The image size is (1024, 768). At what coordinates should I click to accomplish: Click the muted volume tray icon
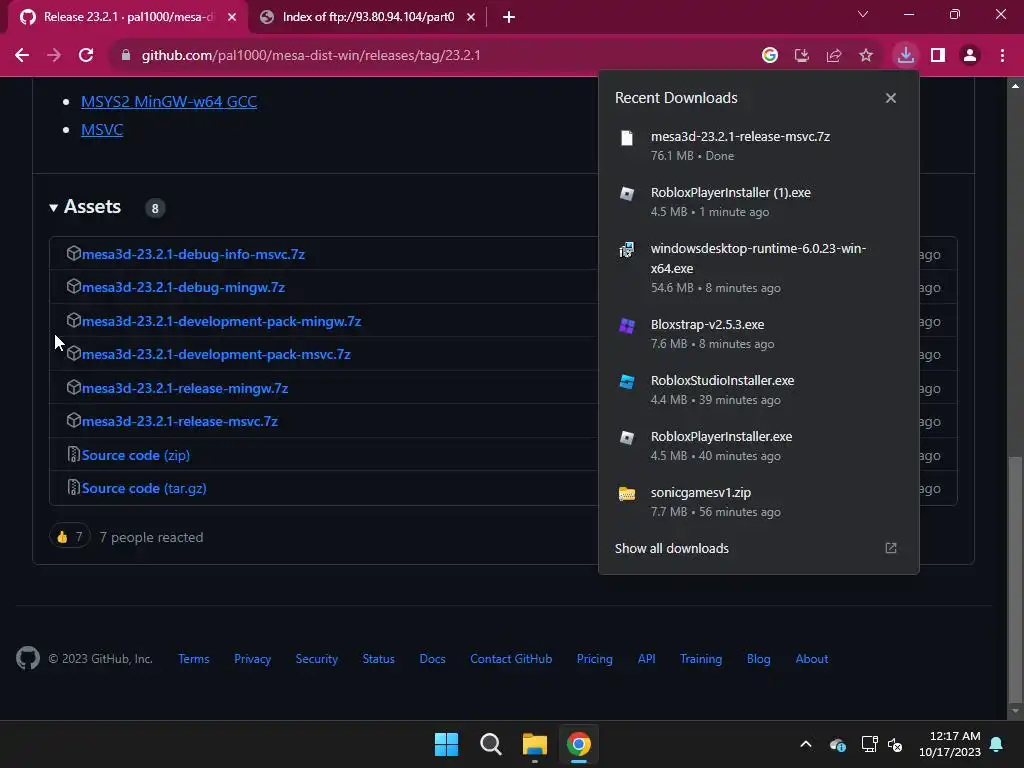coord(895,744)
